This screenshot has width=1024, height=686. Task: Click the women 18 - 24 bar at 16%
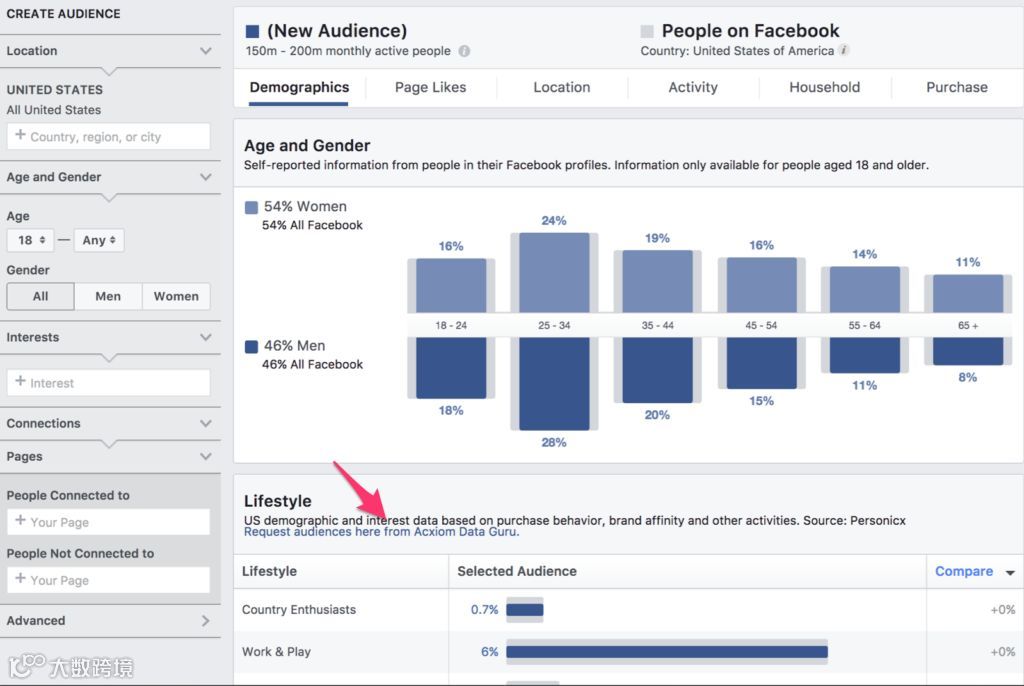coord(451,286)
